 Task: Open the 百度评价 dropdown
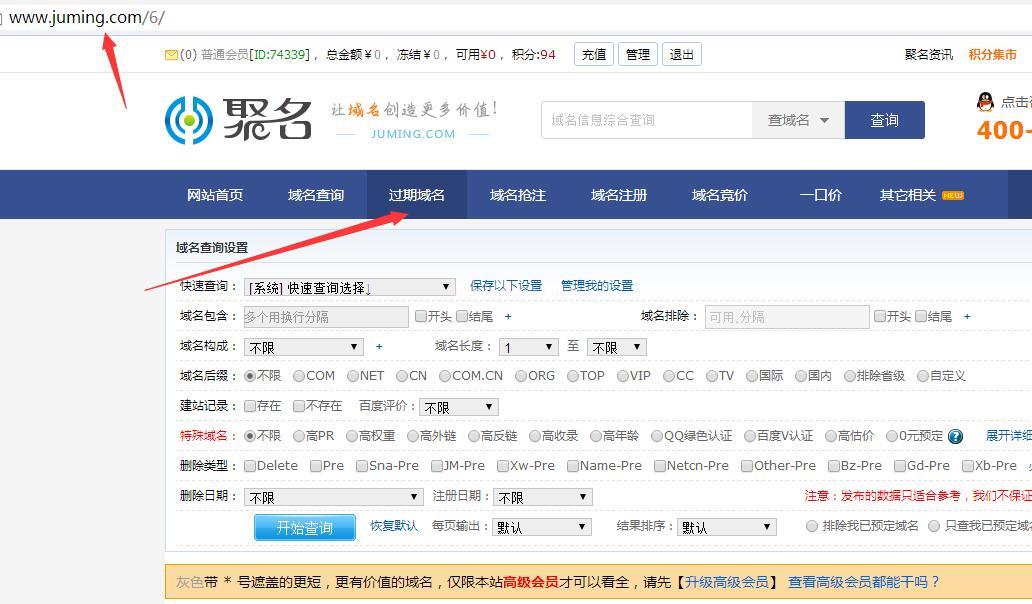[x=458, y=407]
